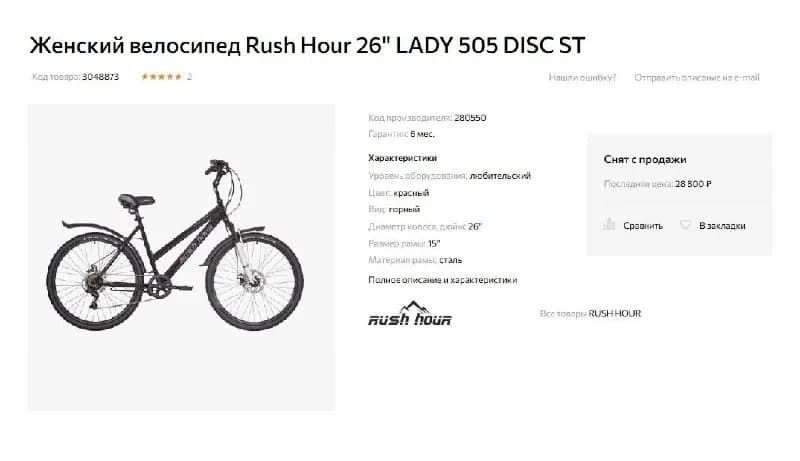Open Все товары RUSH HOUR link

pyautogui.click(x=590, y=314)
